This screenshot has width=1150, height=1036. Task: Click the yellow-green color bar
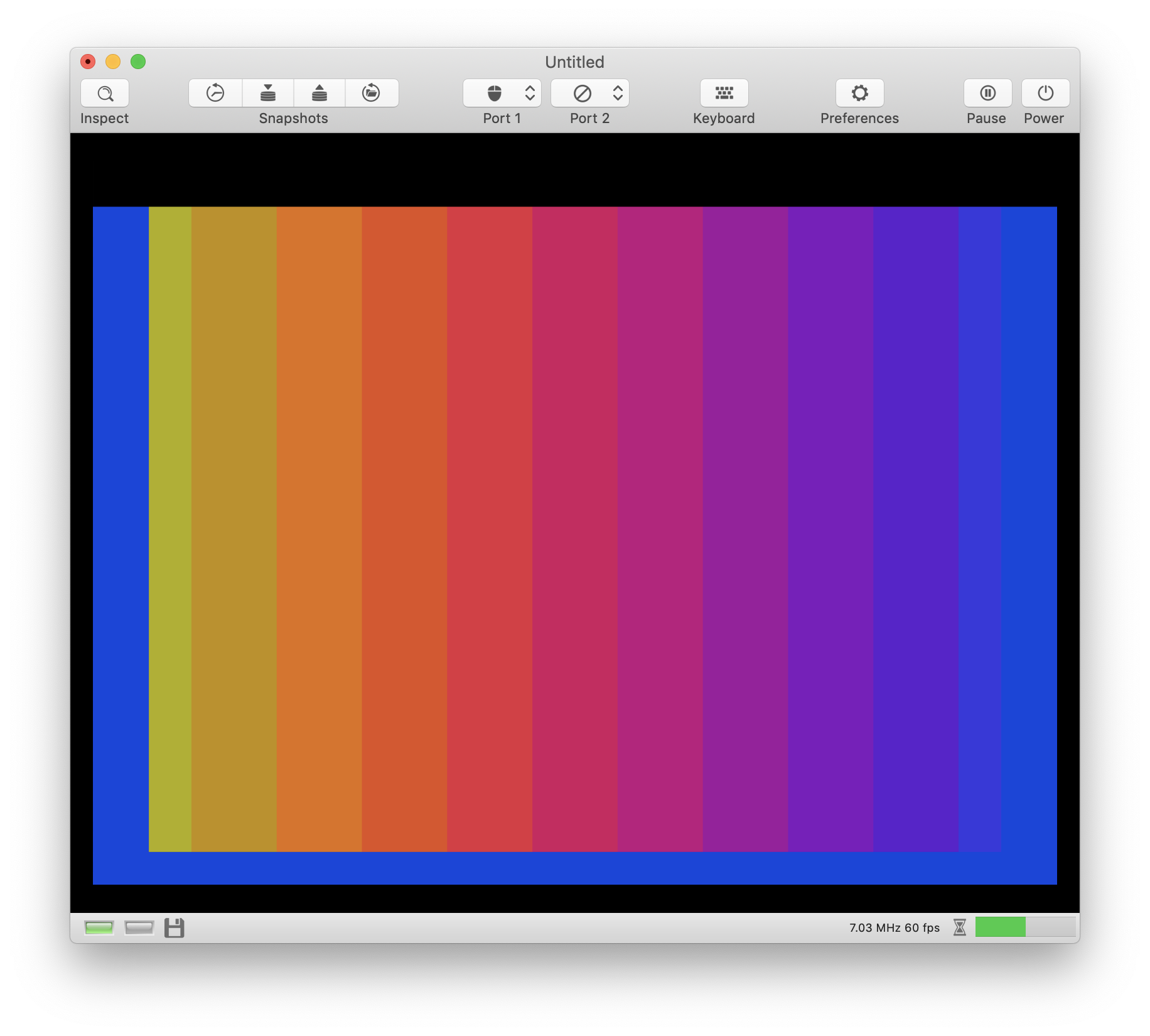[170, 529]
